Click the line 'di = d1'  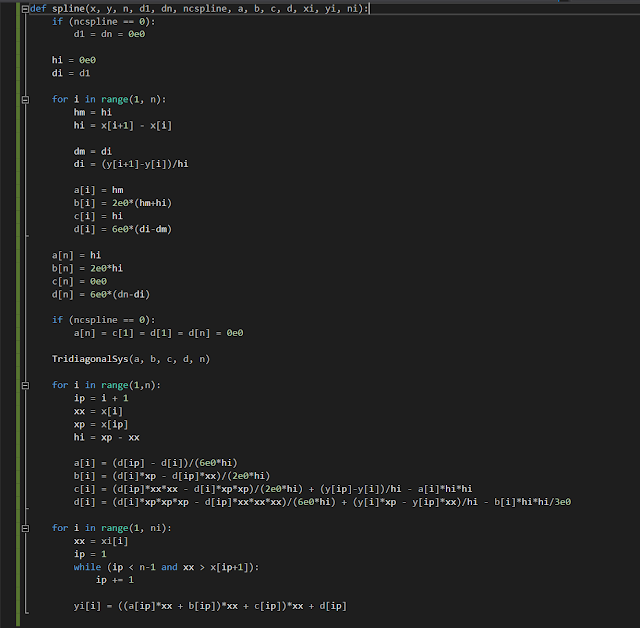coord(71,73)
